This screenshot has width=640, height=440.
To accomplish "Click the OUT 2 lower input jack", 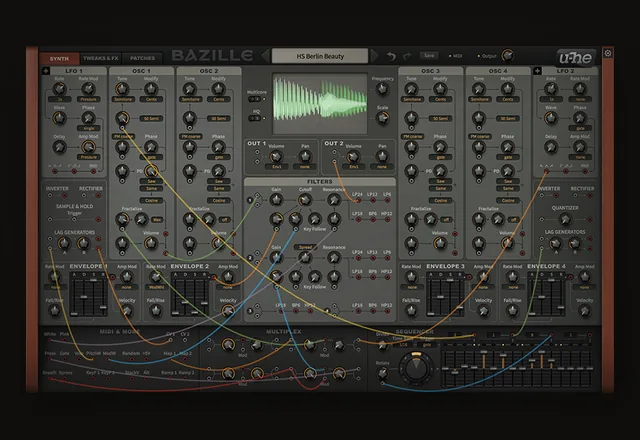I will (335, 161).
